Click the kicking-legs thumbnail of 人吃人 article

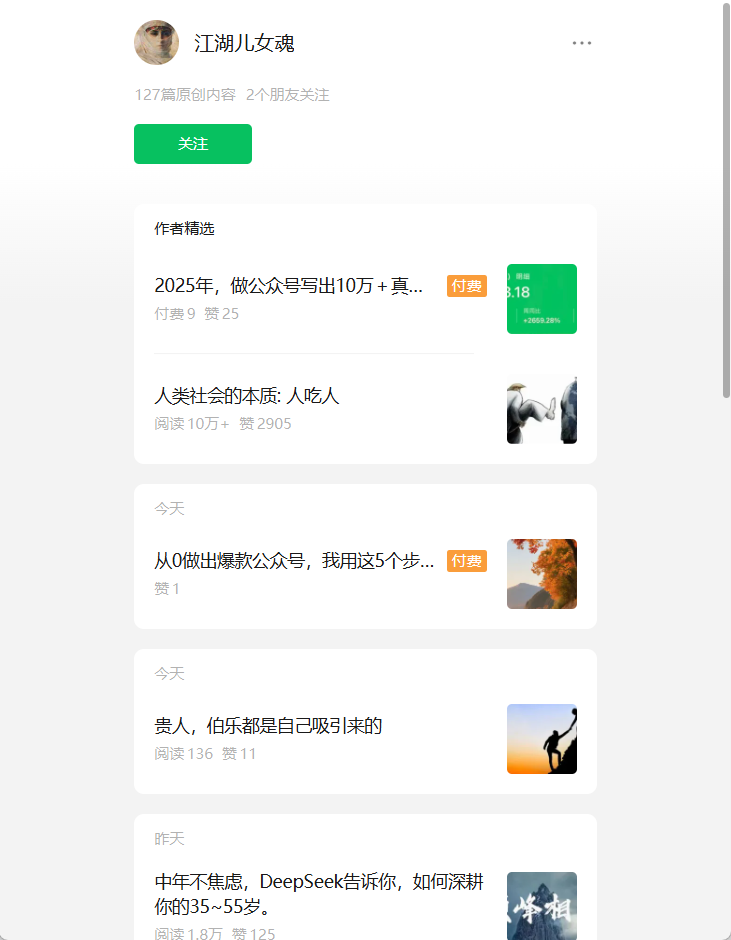(542, 409)
